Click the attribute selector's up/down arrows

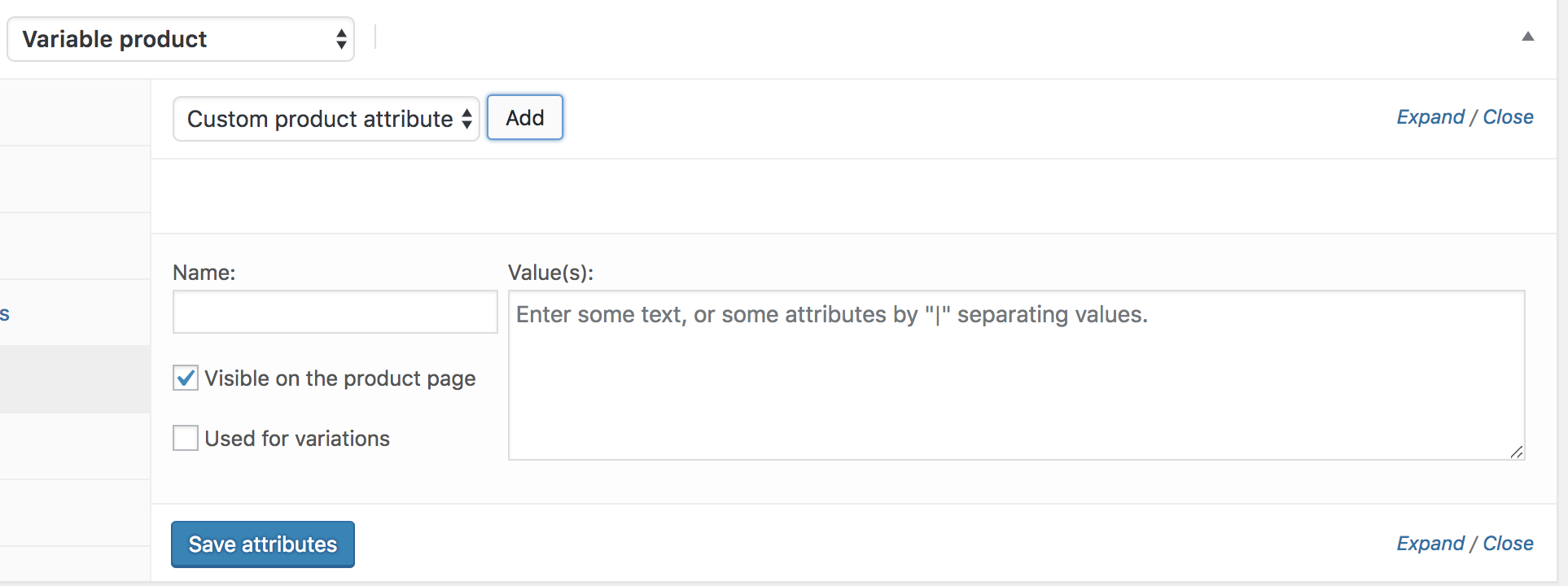tap(466, 118)
